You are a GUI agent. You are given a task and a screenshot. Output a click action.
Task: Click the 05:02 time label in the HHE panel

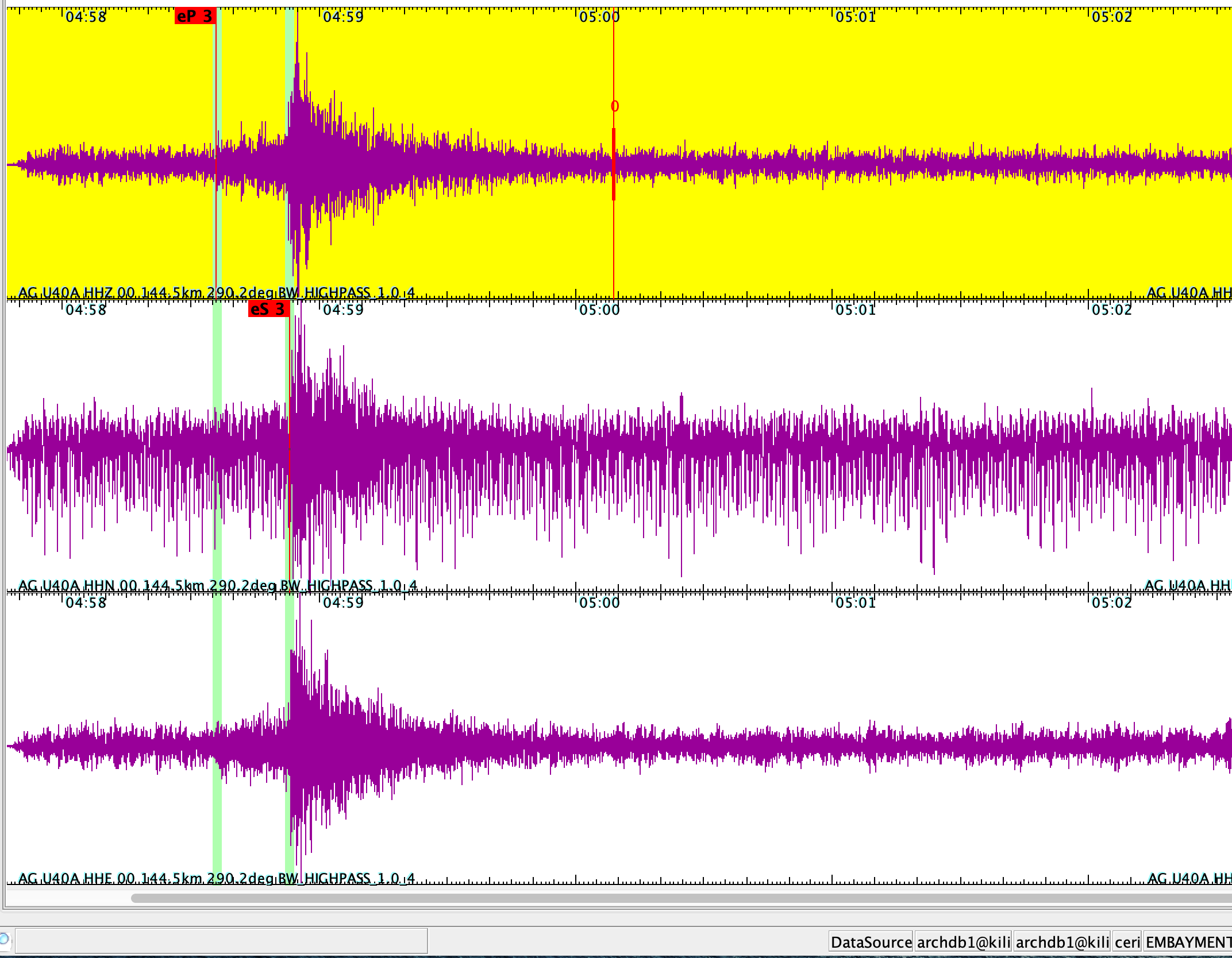(1112, 602)
